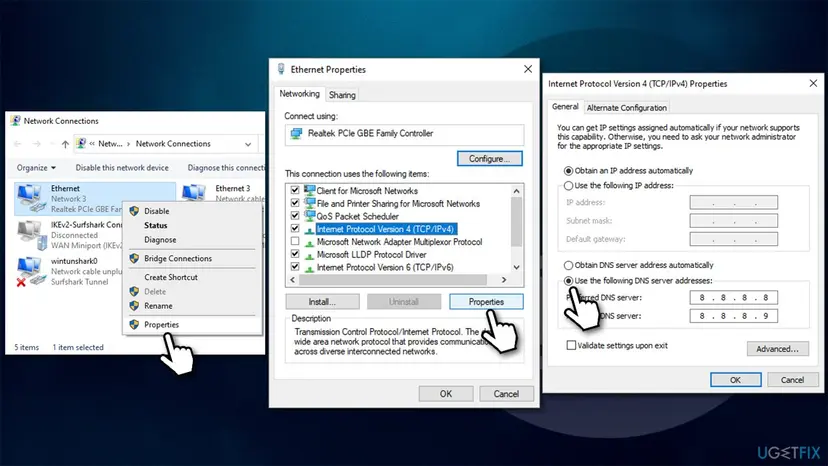This screenshot has height=466, width=828.
Task: Choose Diagnose from the context menu
Action: tap(160, 239)
